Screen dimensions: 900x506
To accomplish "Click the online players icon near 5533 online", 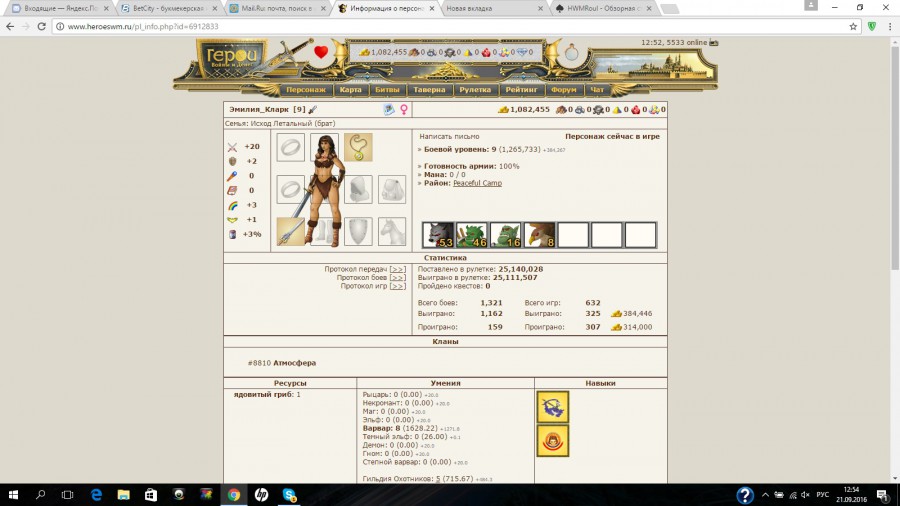I will (713, 42).
